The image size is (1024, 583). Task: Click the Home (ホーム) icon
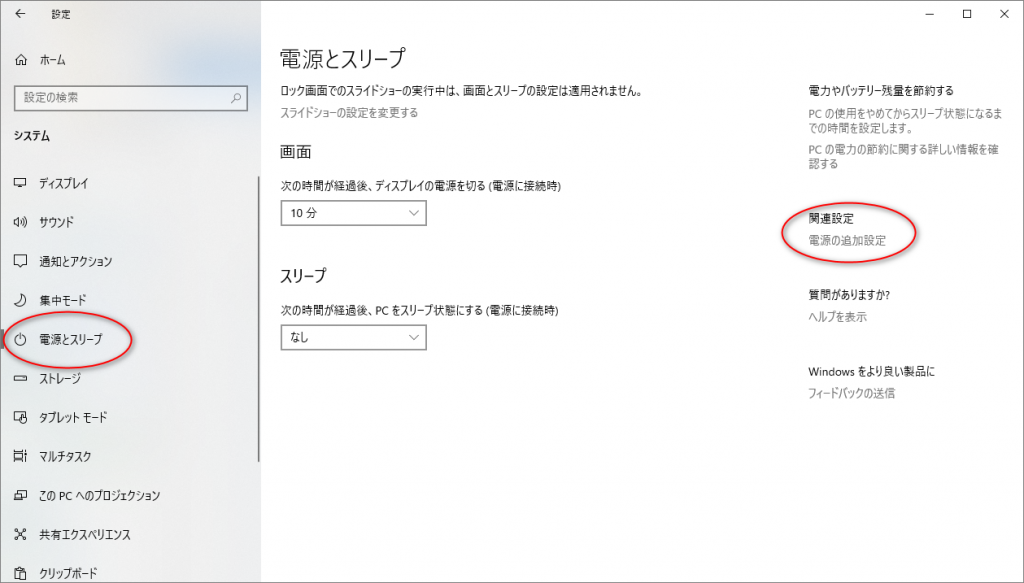(21, 60)
